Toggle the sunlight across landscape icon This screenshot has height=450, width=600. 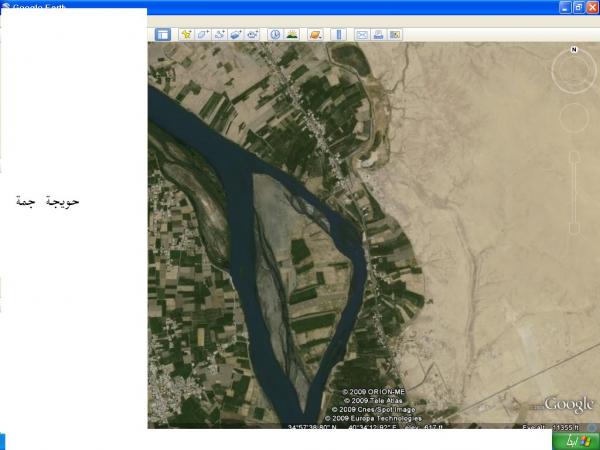pyautogui.click(x=292, y=34)
